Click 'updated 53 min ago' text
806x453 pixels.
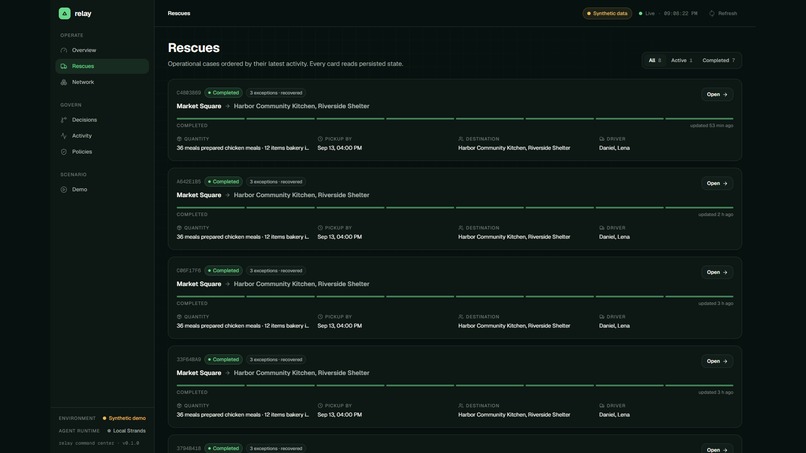pos(711,125)
